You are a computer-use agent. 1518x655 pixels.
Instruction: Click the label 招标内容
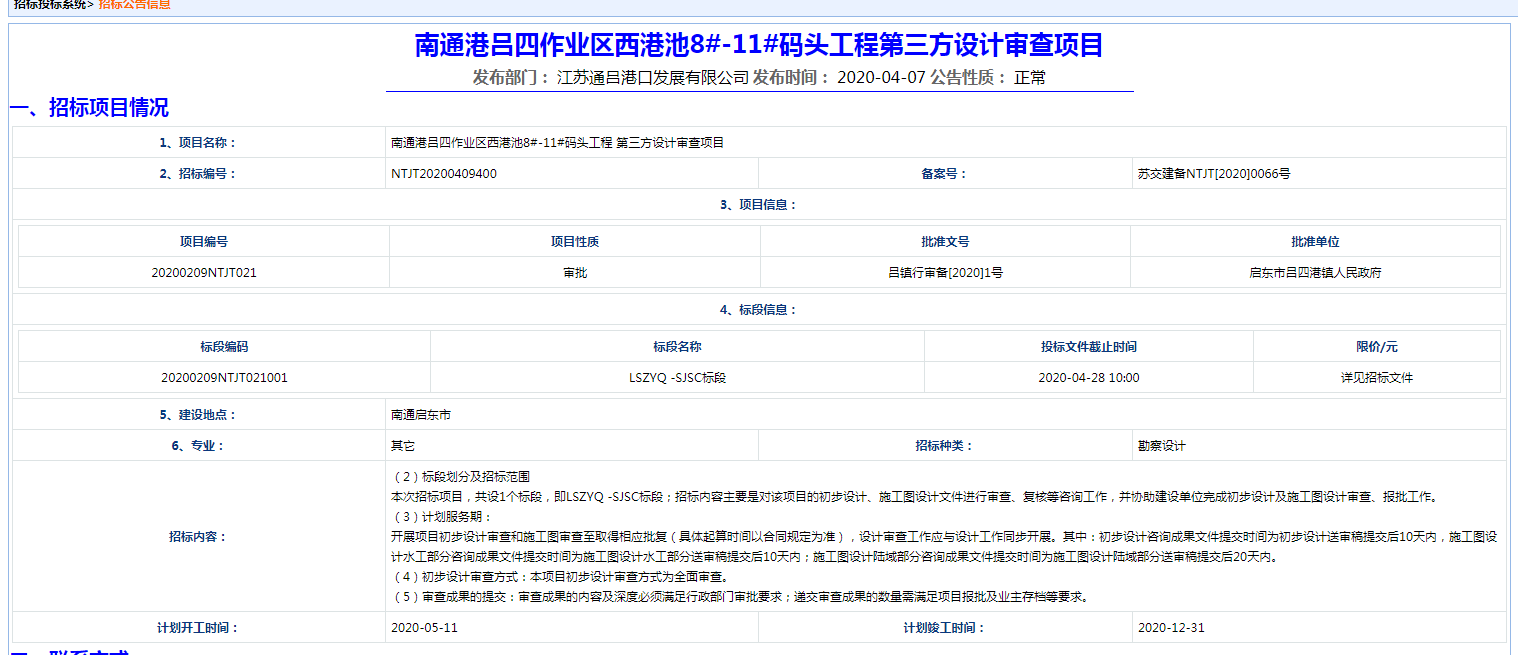click(x=199, y=536)
